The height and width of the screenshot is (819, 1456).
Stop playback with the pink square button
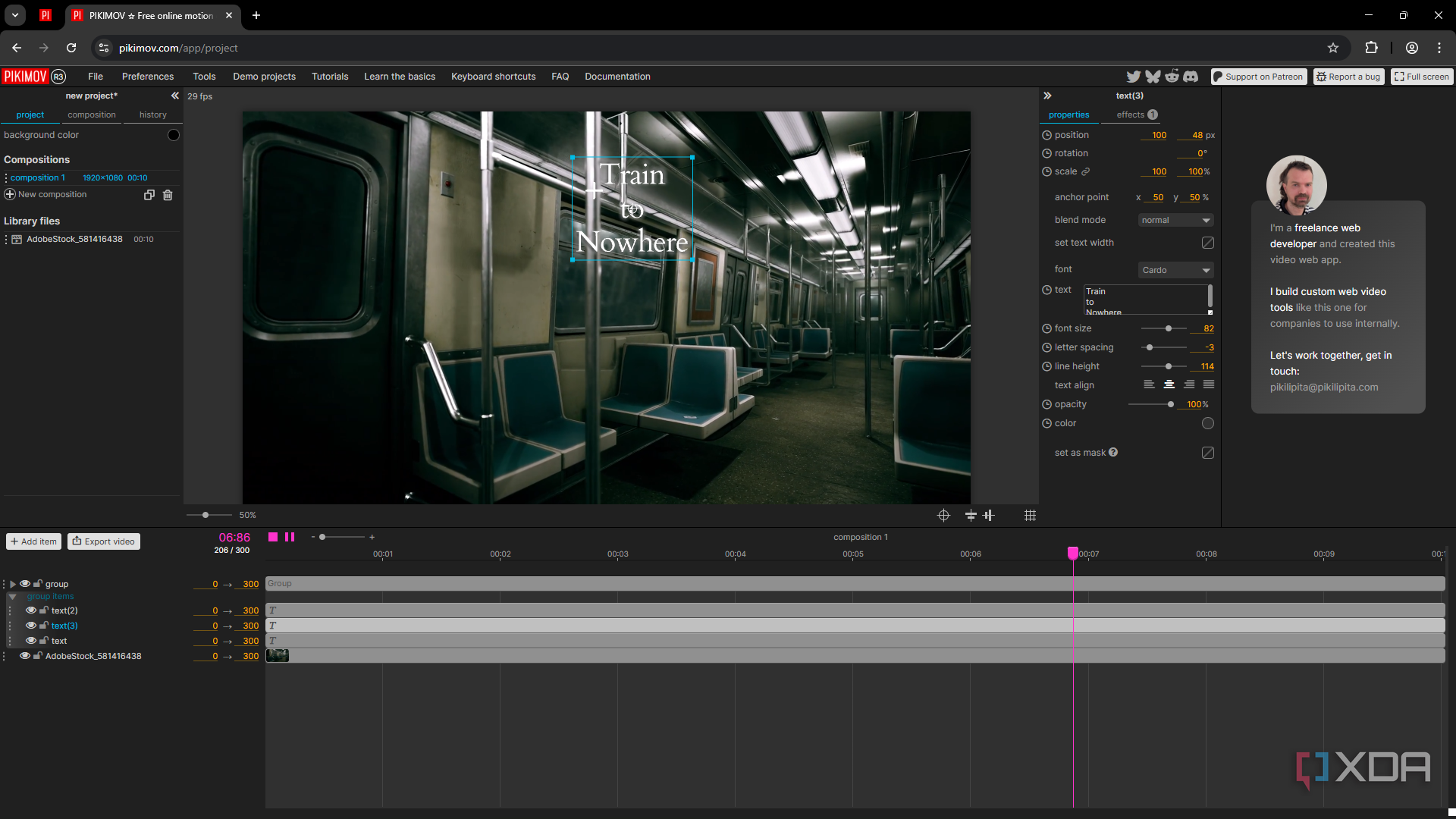(273, 537)
